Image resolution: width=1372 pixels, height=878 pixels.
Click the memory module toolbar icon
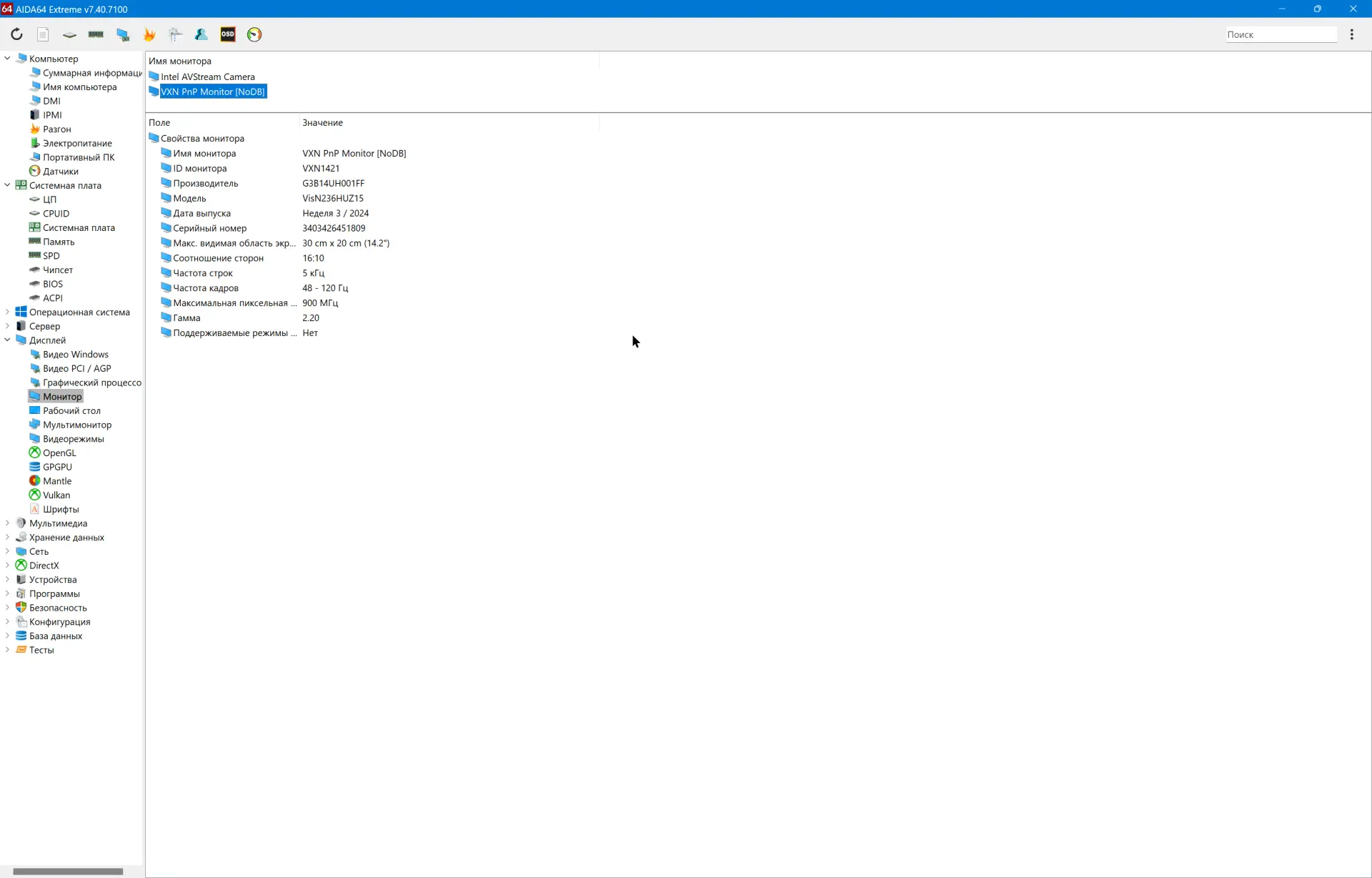pos(96,34)
